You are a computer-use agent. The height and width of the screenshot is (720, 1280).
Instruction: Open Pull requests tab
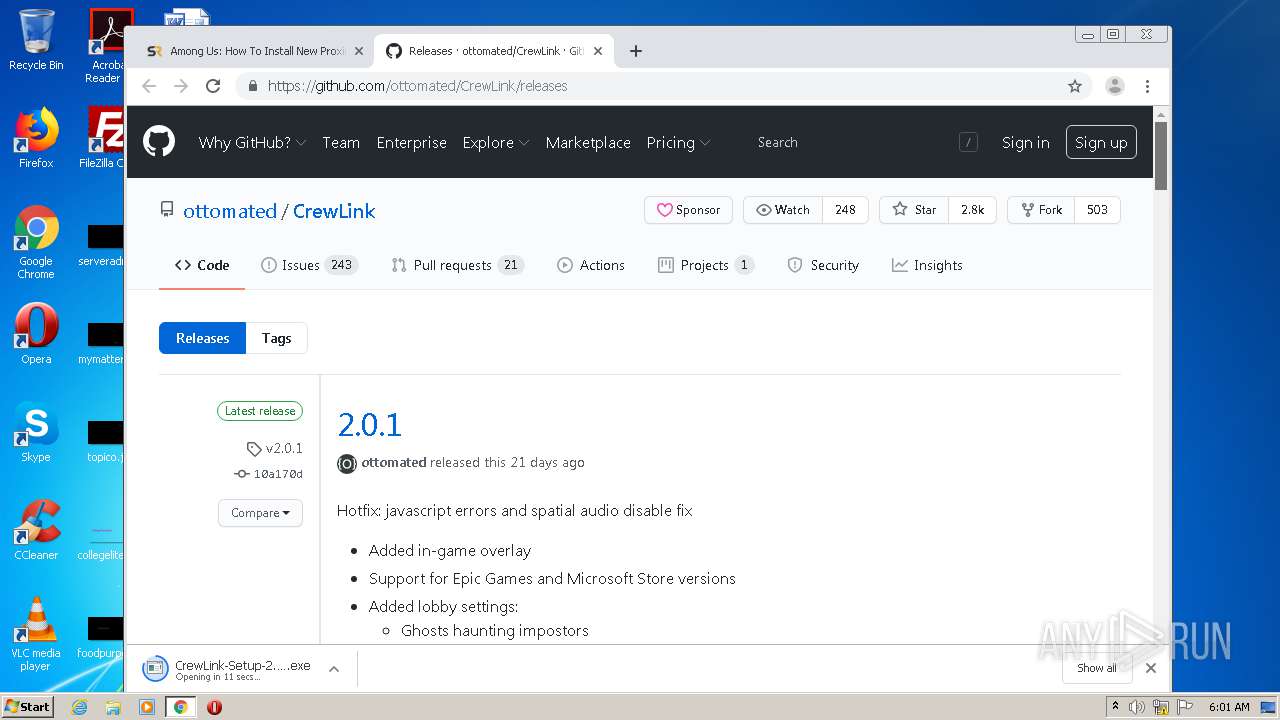[x=458, y=265]
